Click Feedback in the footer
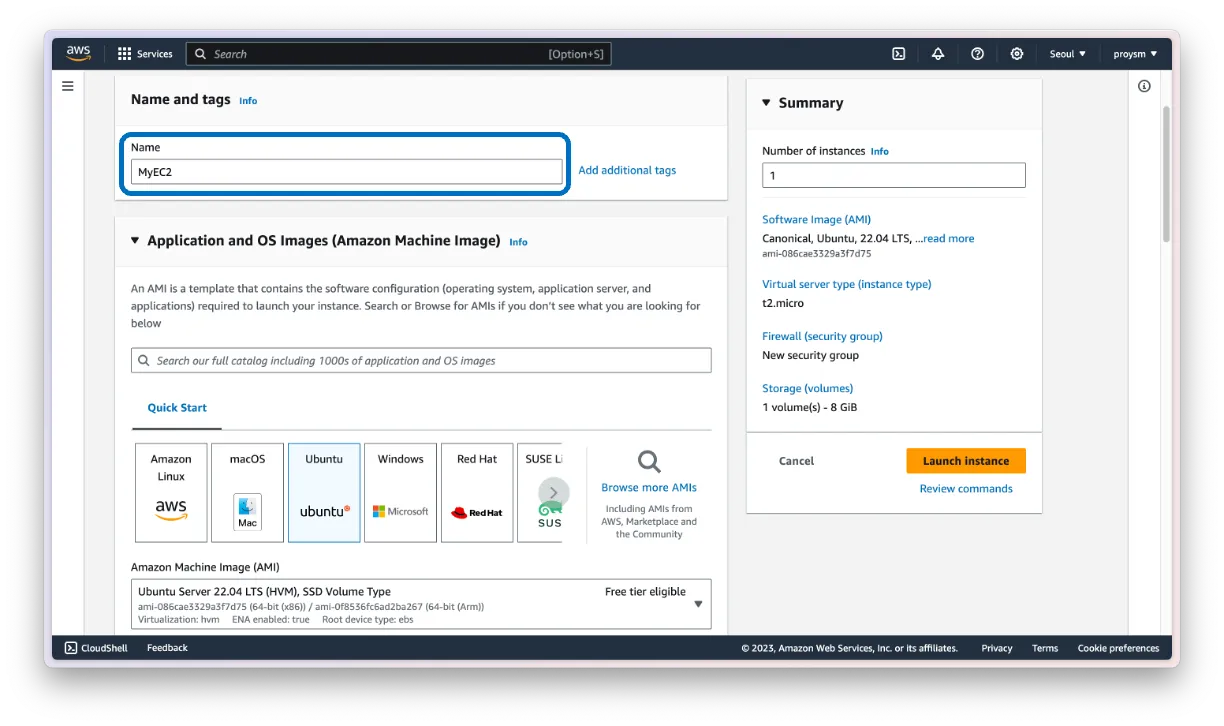Viewport: 1224px width, 726px height. (x=167, y=648)
